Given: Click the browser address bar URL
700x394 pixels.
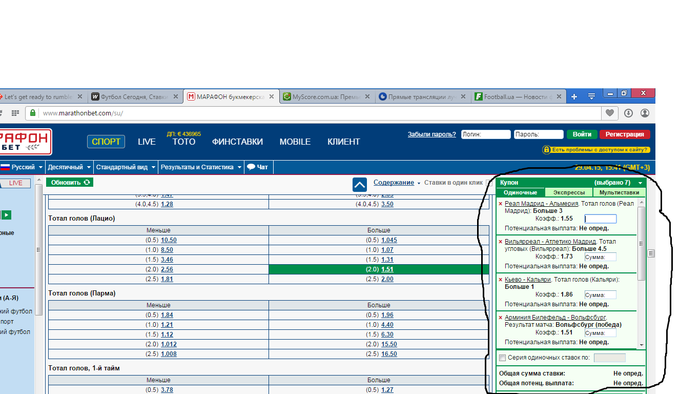Looking at the screenshot, I should point(83,113).
